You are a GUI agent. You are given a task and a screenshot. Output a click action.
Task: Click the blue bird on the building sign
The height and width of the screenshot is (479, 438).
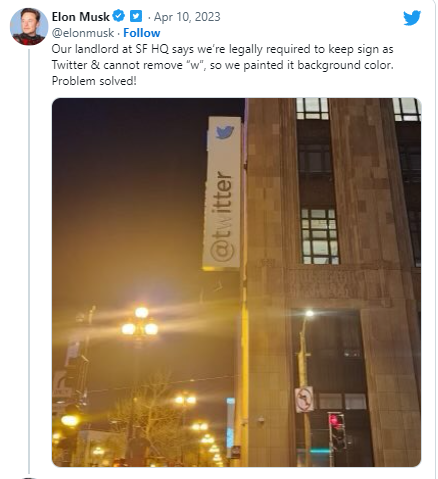[x=224, y=132]
